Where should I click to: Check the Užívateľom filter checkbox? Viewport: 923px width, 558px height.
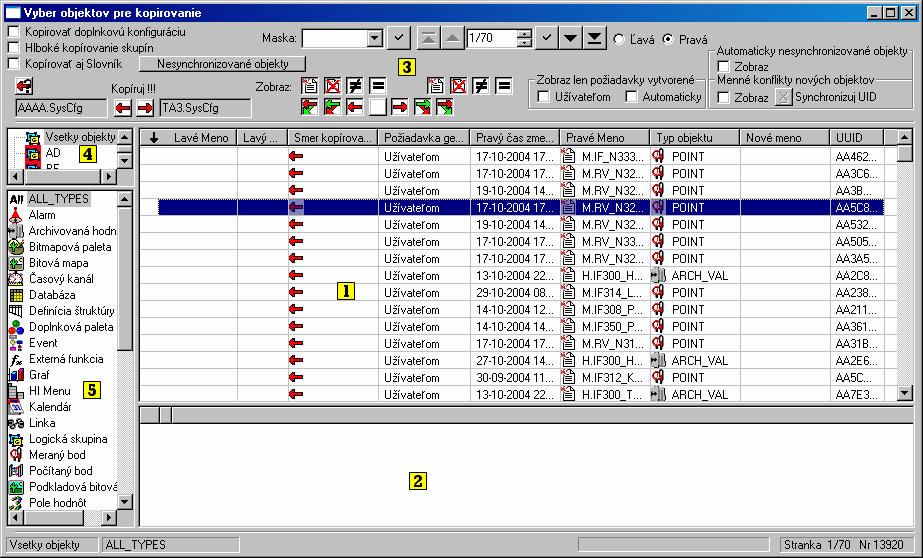click(x=543, y=97)
